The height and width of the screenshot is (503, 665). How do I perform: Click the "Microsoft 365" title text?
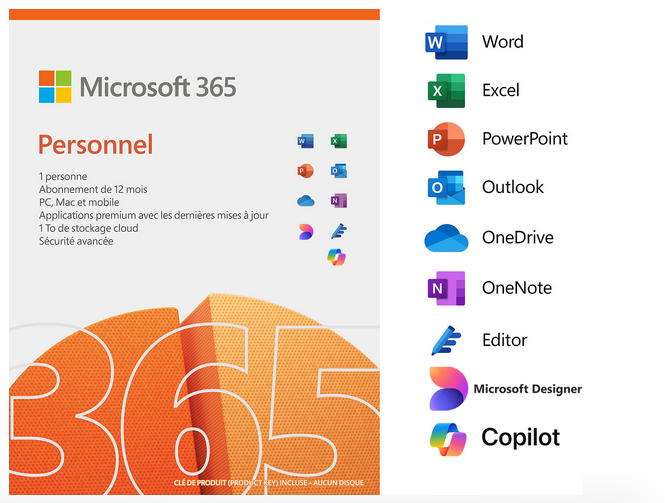[x=158, y=87]
